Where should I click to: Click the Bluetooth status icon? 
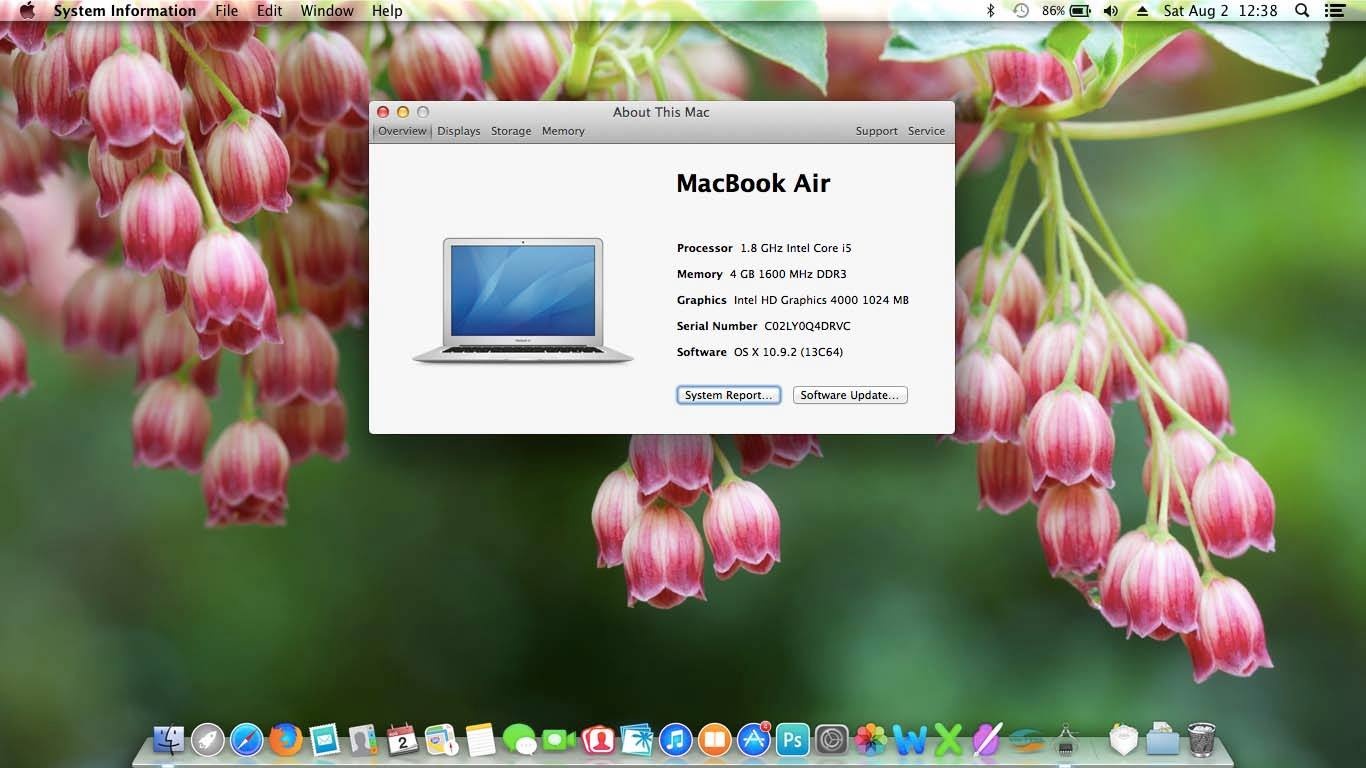click(991, 11)
